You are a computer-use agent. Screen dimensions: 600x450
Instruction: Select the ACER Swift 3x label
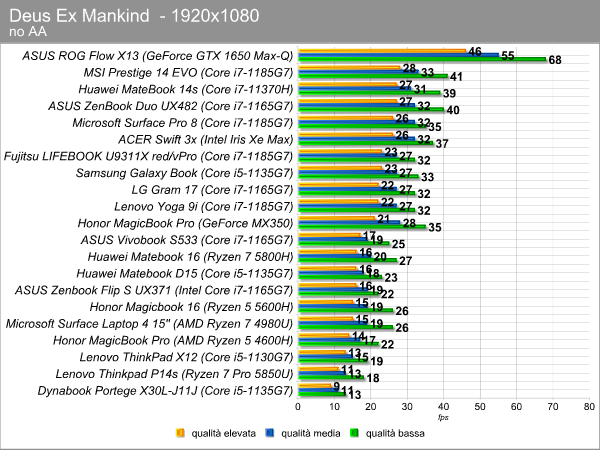point(205,140)
